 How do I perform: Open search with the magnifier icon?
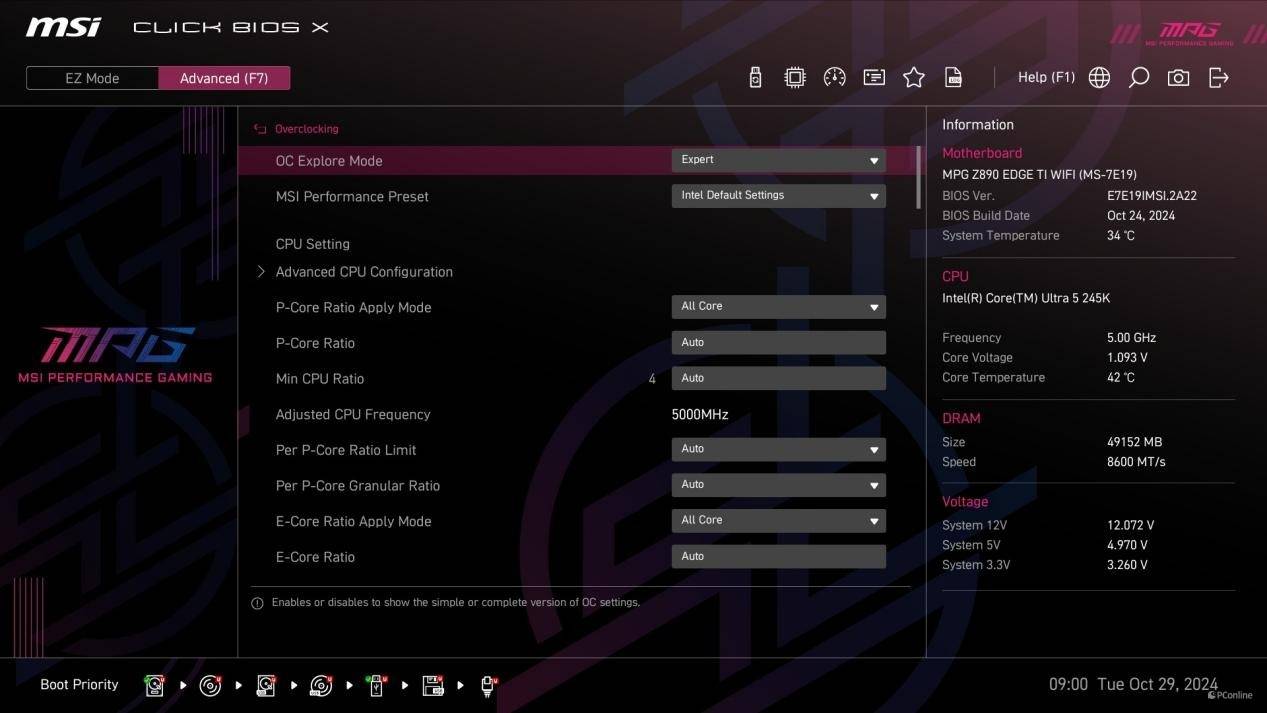click(1139, 78)
